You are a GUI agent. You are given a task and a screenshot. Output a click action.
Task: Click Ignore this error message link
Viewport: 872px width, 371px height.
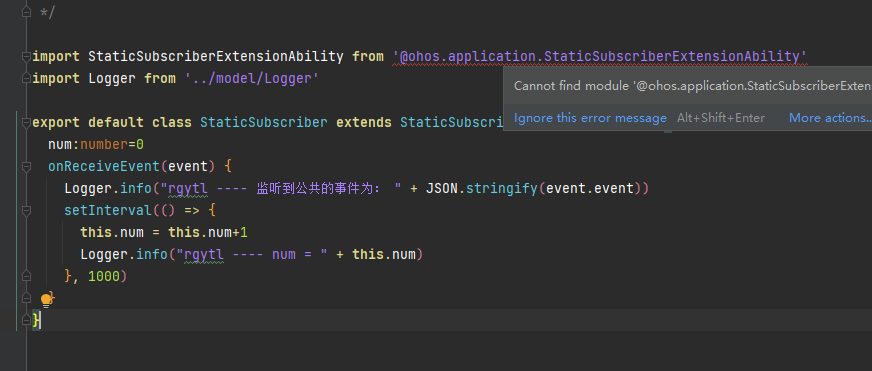click(590, 118)
